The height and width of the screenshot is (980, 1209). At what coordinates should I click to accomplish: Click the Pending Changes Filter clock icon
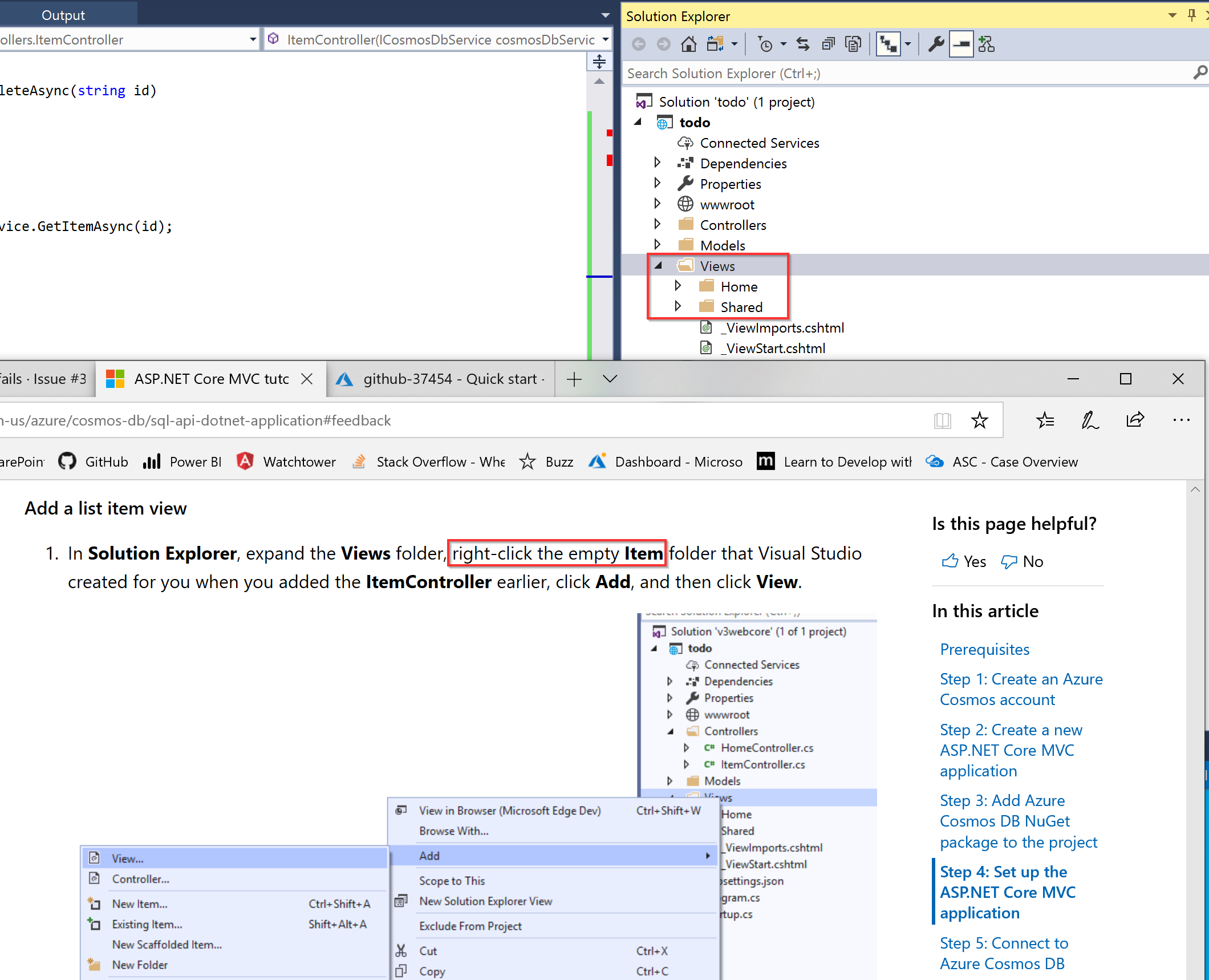766,44
